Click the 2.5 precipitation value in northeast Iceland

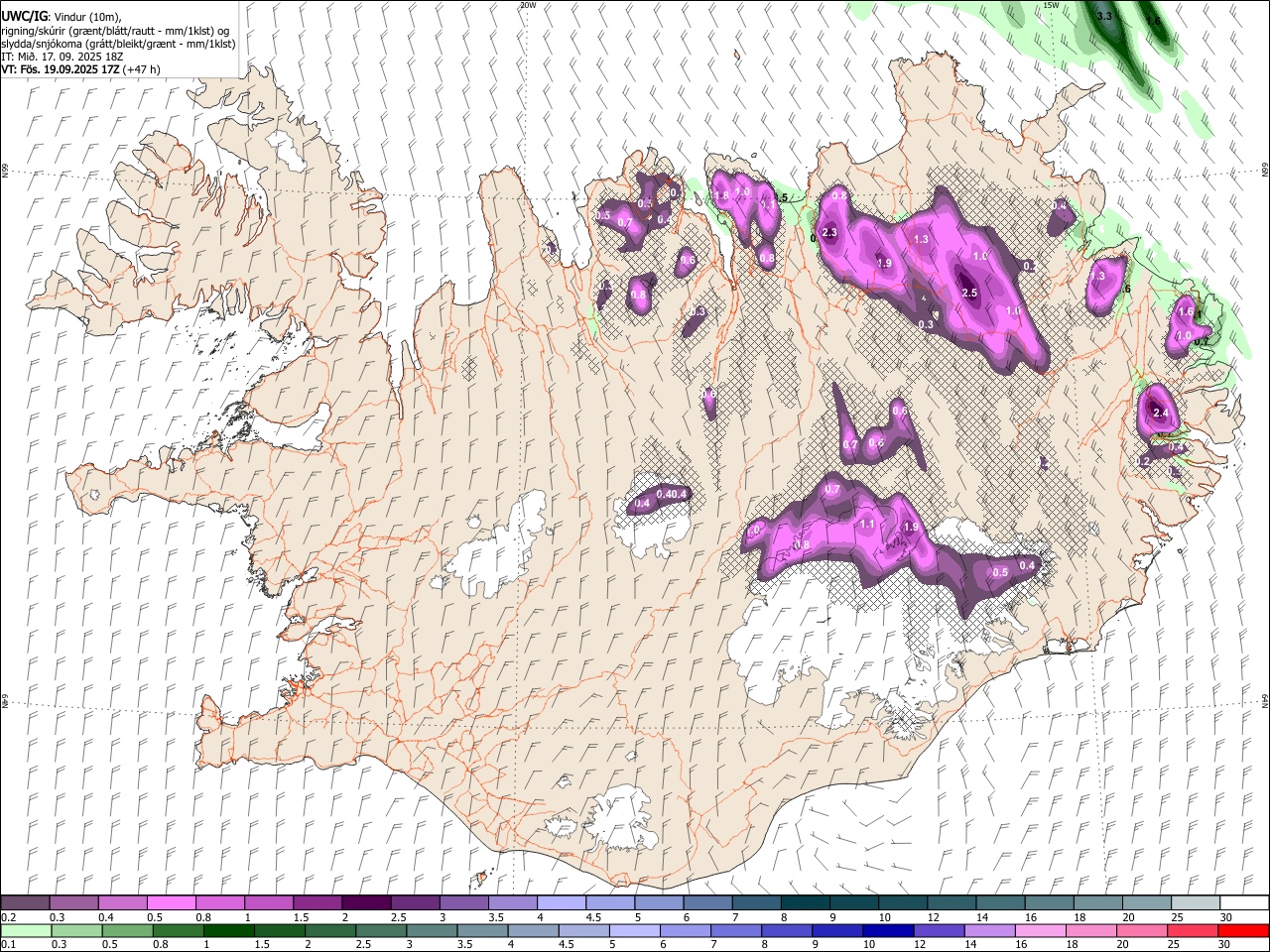970,294
